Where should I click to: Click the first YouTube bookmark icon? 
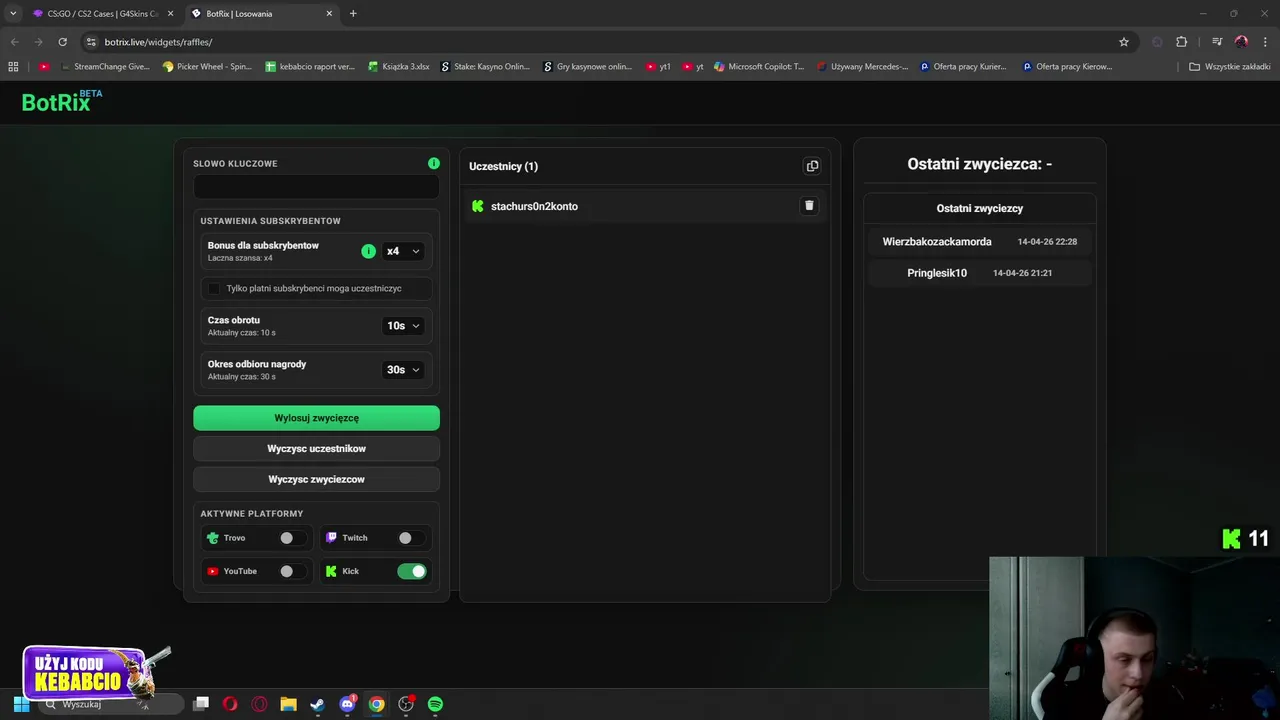coord(44,67)
